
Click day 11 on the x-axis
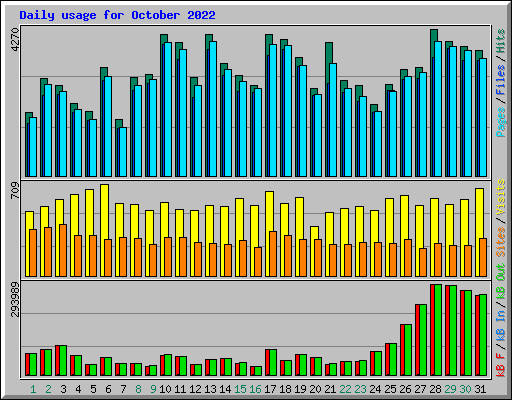180,389
